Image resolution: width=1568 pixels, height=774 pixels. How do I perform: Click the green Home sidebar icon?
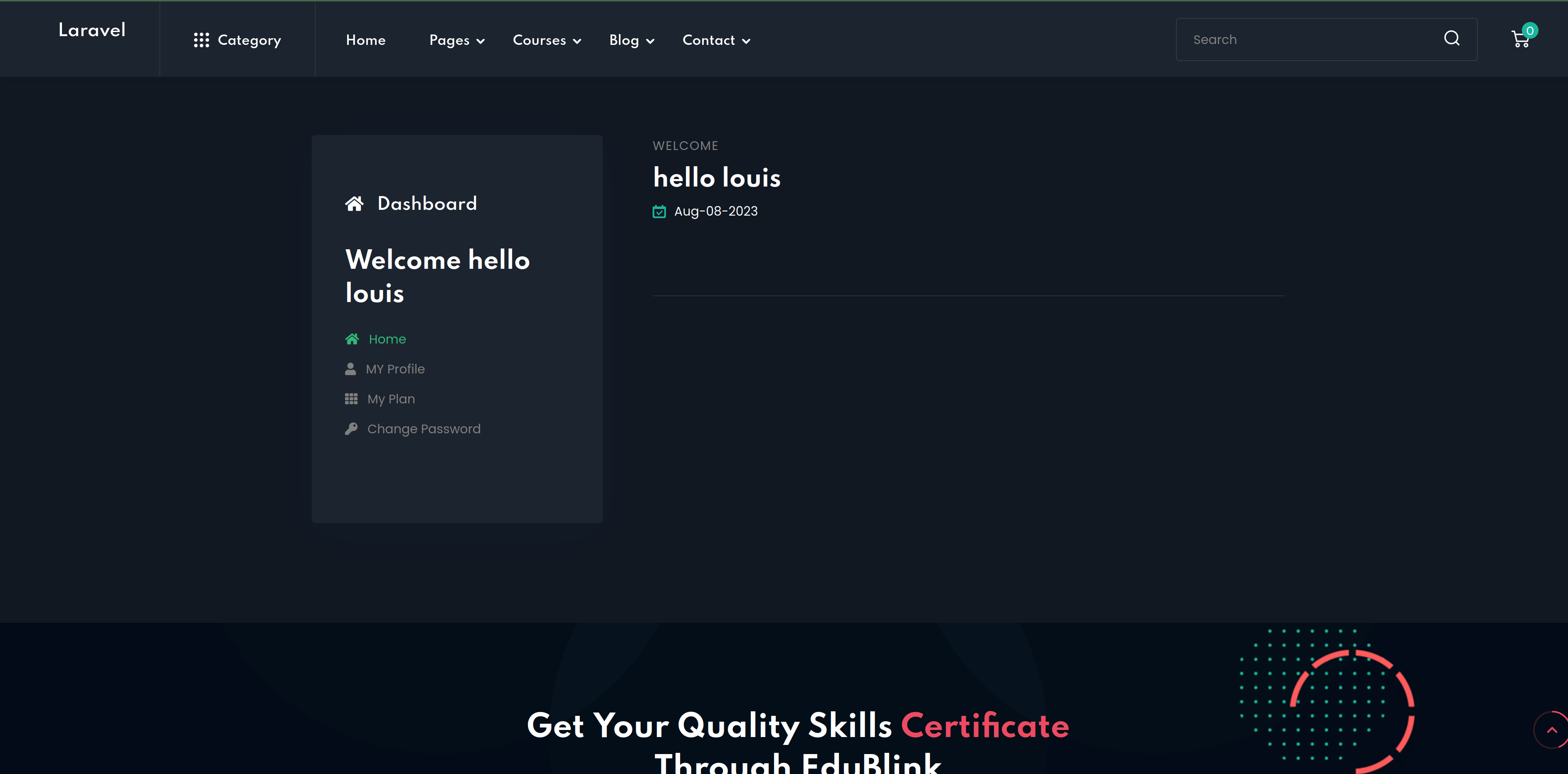pos(352,339)
